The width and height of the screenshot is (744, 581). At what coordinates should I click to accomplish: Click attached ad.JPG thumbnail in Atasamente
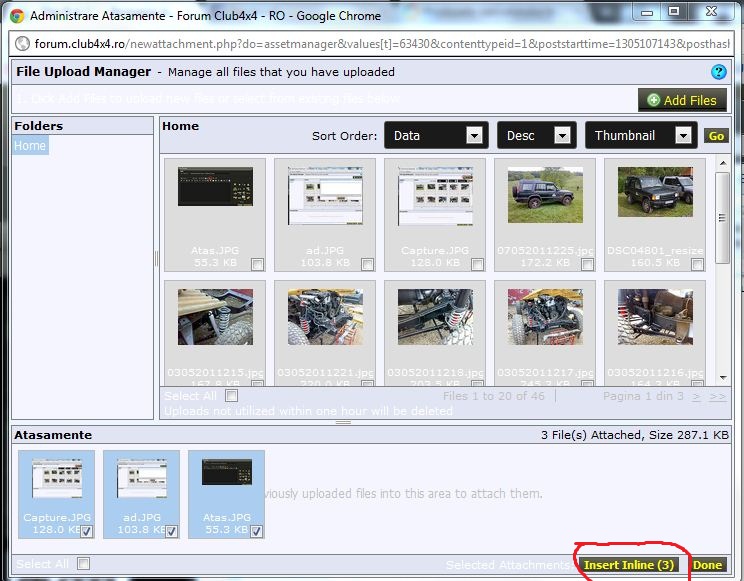pos(142,478)
